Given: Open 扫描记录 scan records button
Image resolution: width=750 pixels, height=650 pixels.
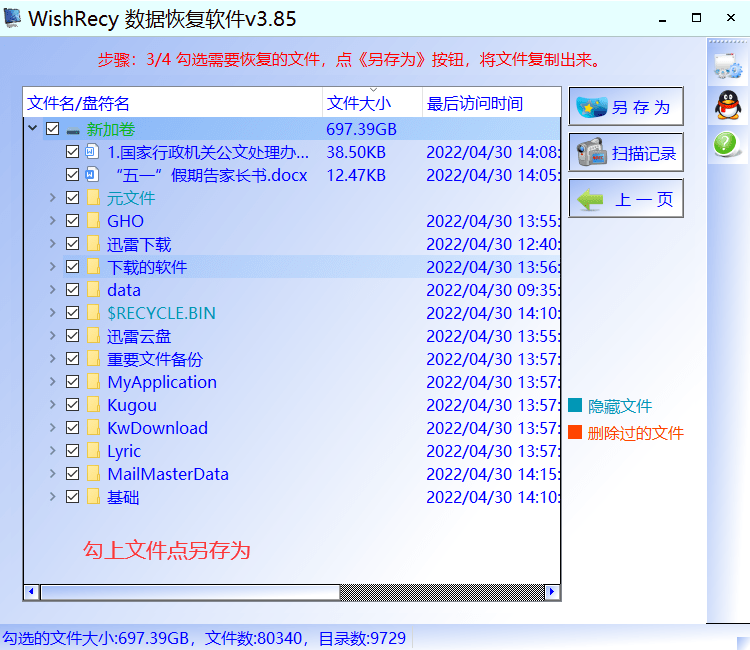Looking at the screenshot, I should 626,153.
